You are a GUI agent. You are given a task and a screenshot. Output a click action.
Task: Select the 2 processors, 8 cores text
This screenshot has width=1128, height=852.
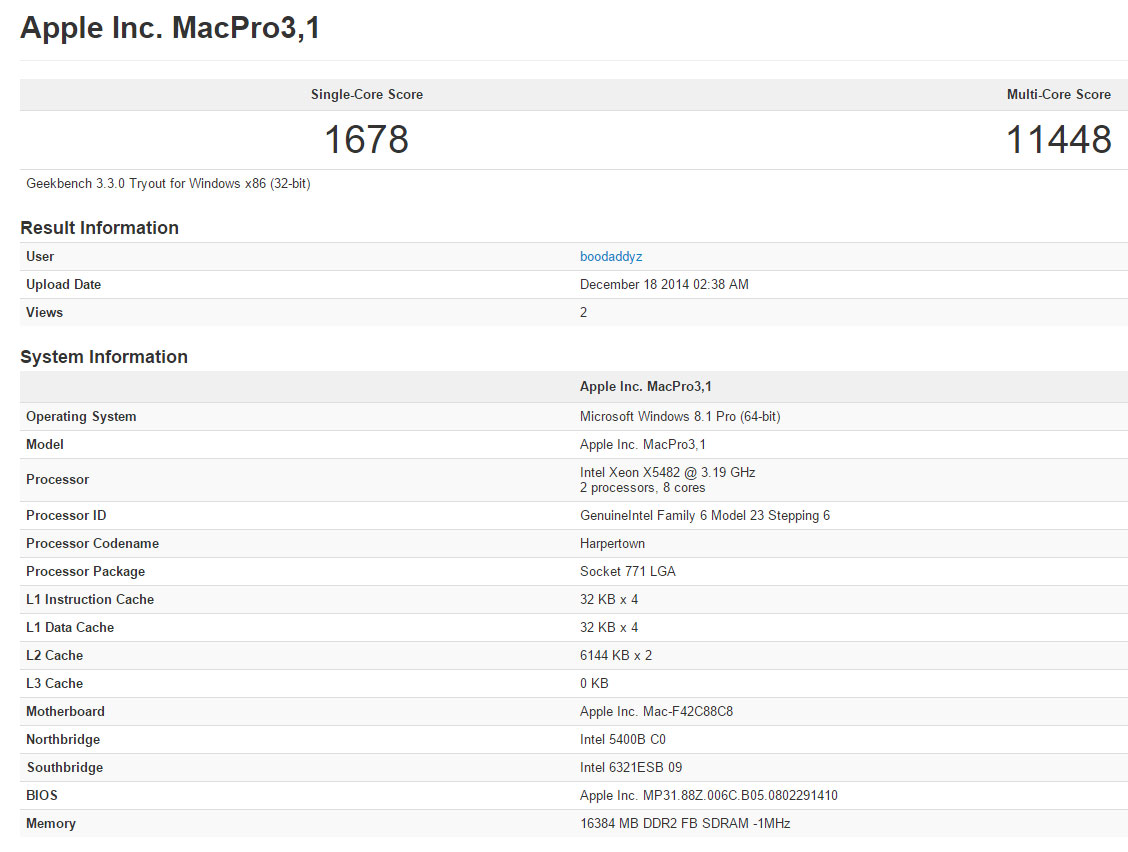[x=642, y=487]
